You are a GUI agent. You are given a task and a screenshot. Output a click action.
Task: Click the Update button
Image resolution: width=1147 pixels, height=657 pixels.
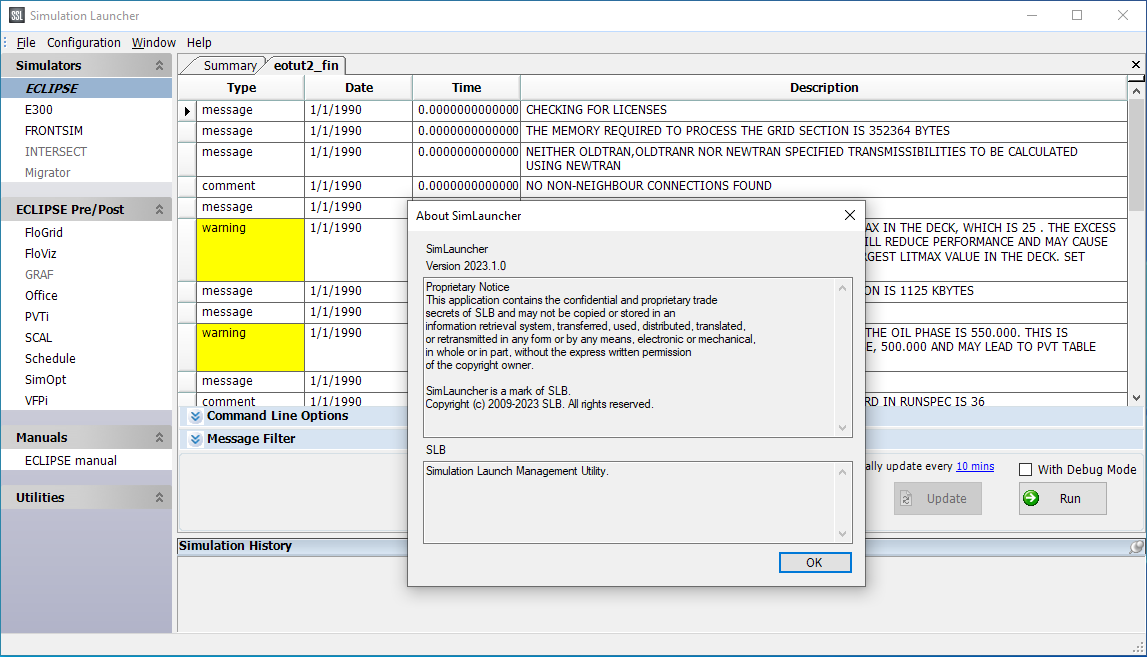tap(938, 499)
